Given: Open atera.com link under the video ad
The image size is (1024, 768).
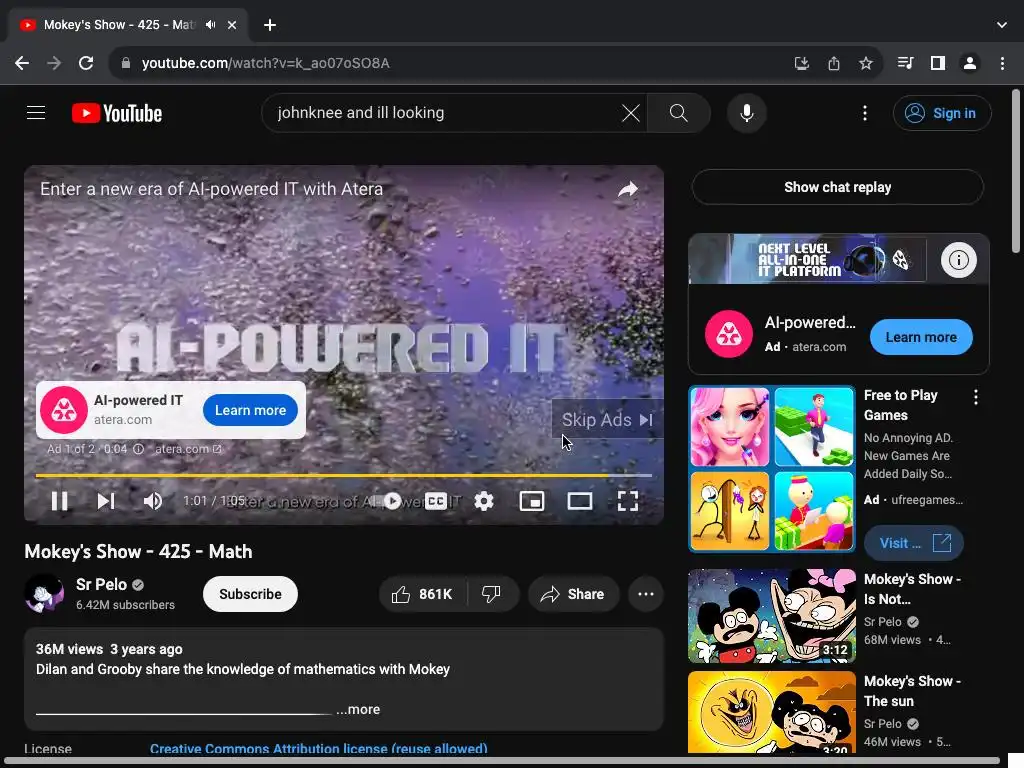Looking at the screenshot, I should pyautogui.click(x=188, y=449).
